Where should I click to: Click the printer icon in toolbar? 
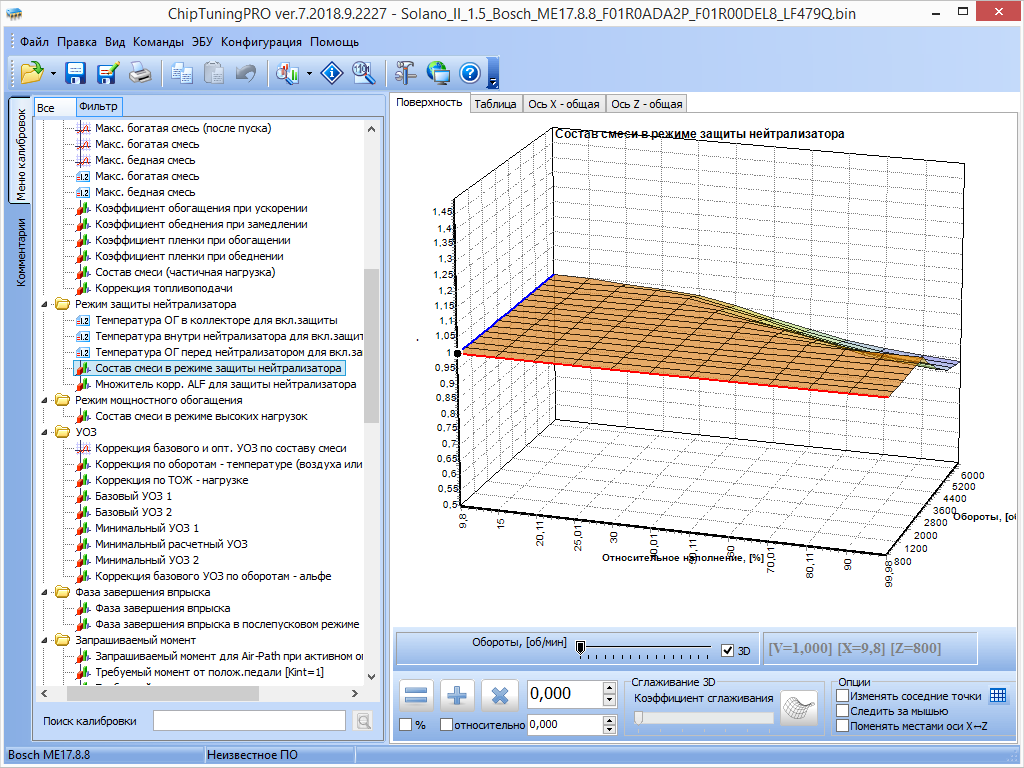(x=140, y=73)
